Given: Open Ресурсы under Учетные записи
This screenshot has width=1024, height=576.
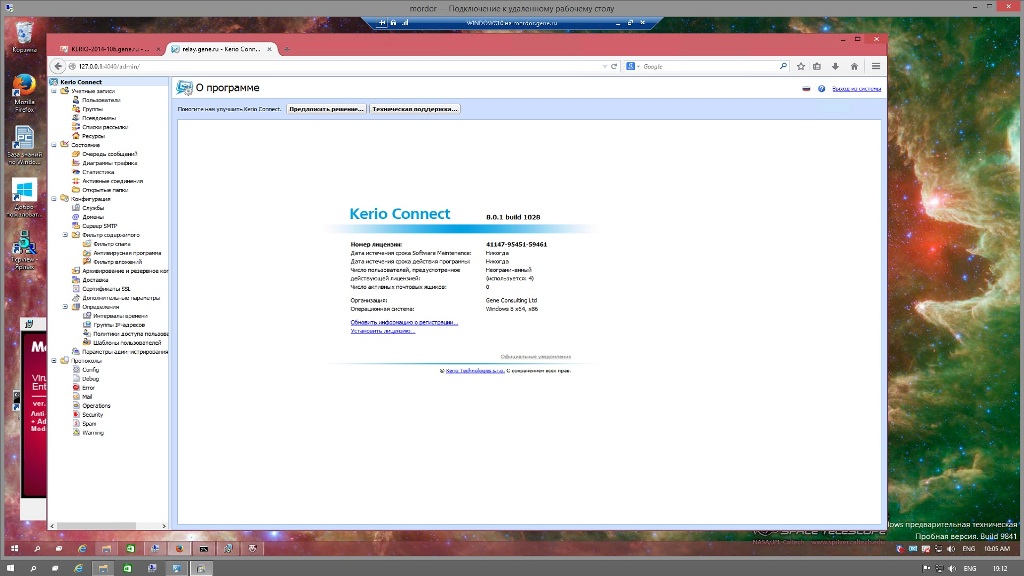Looking at the screenshot, I should click(93, 136).
